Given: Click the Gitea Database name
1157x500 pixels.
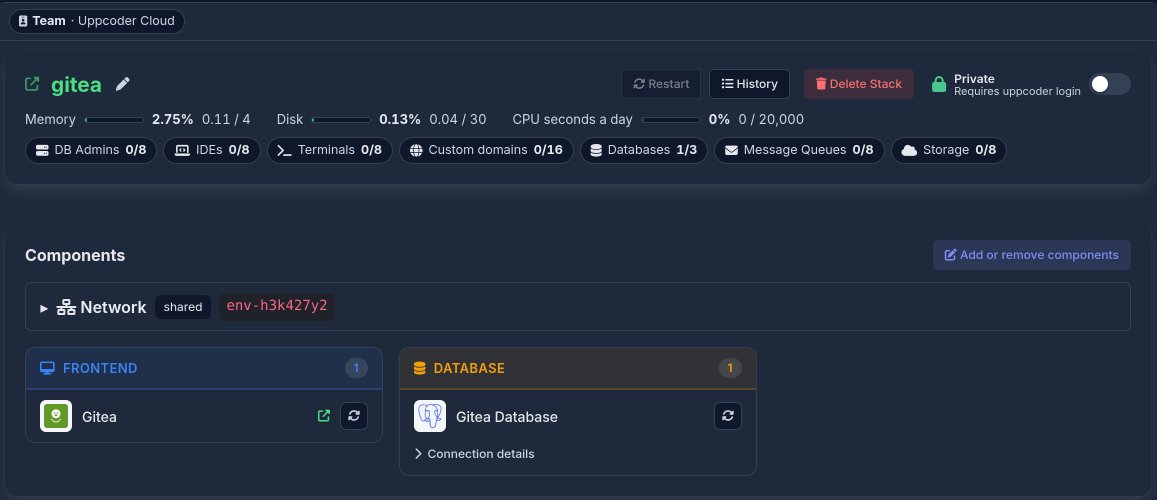Looking at the screenshot, I should [507, 417].
